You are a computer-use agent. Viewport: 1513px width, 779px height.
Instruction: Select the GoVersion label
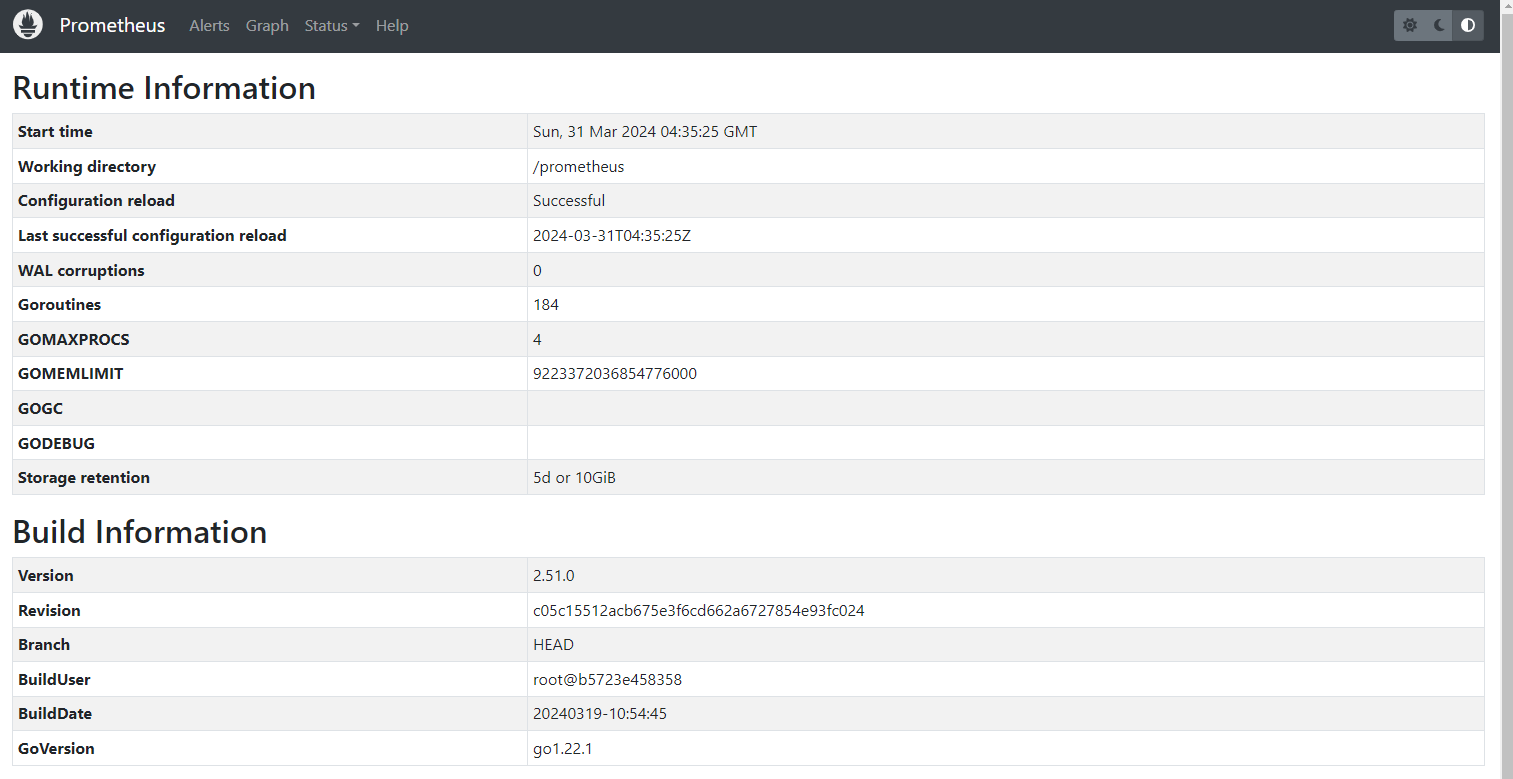pos(56,749)
